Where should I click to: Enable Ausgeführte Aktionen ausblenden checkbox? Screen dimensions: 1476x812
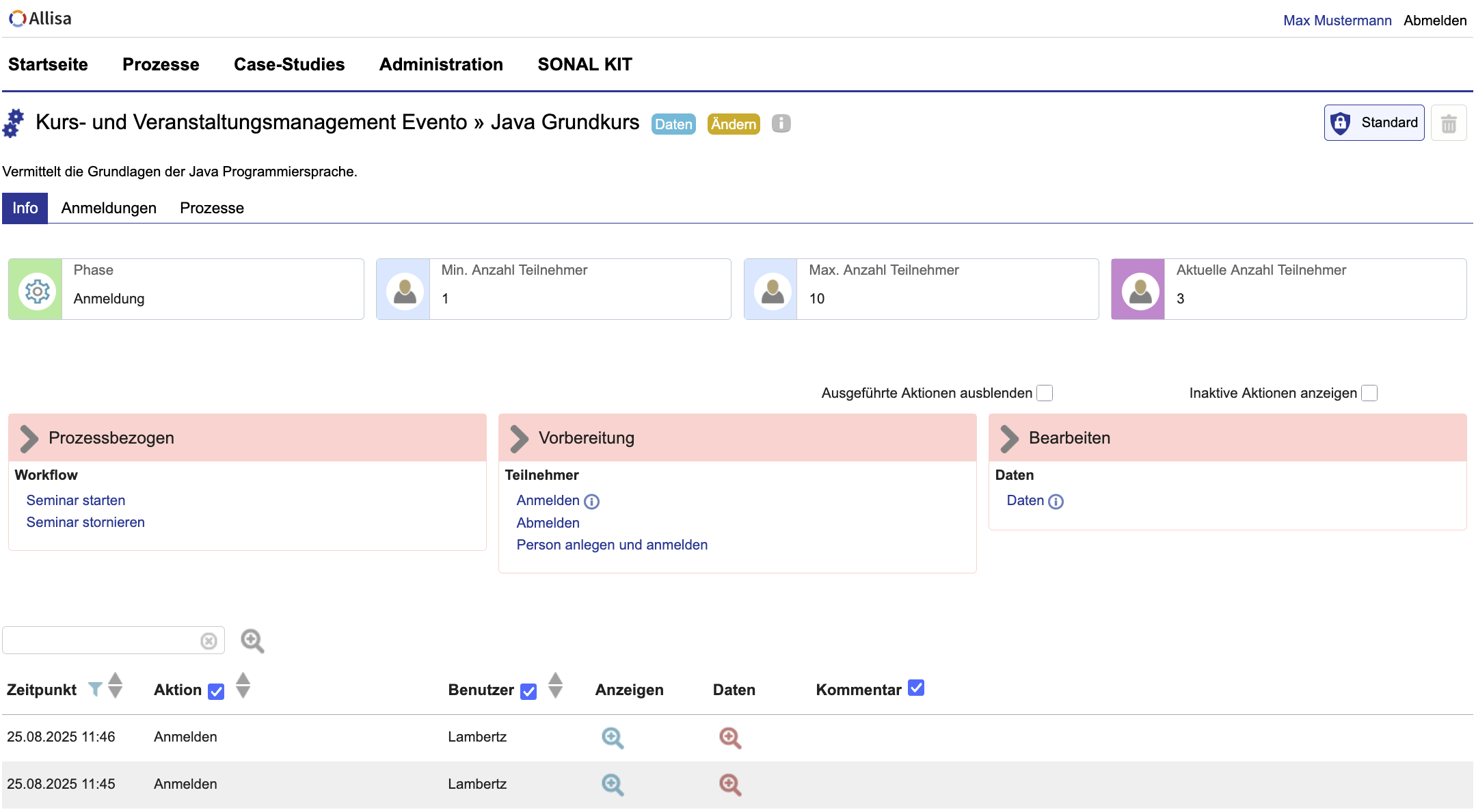pyautogui.click(x=1044, y=393)
